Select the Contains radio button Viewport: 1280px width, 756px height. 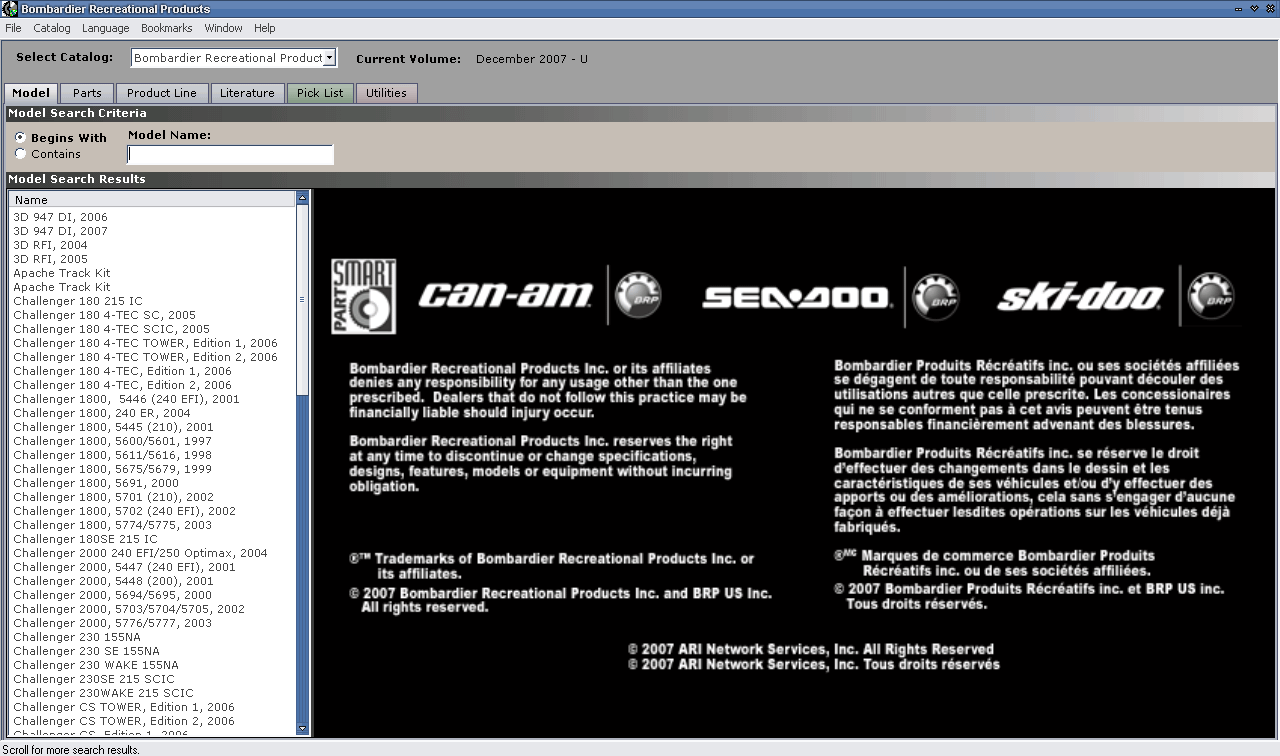[x=21, y=154]
